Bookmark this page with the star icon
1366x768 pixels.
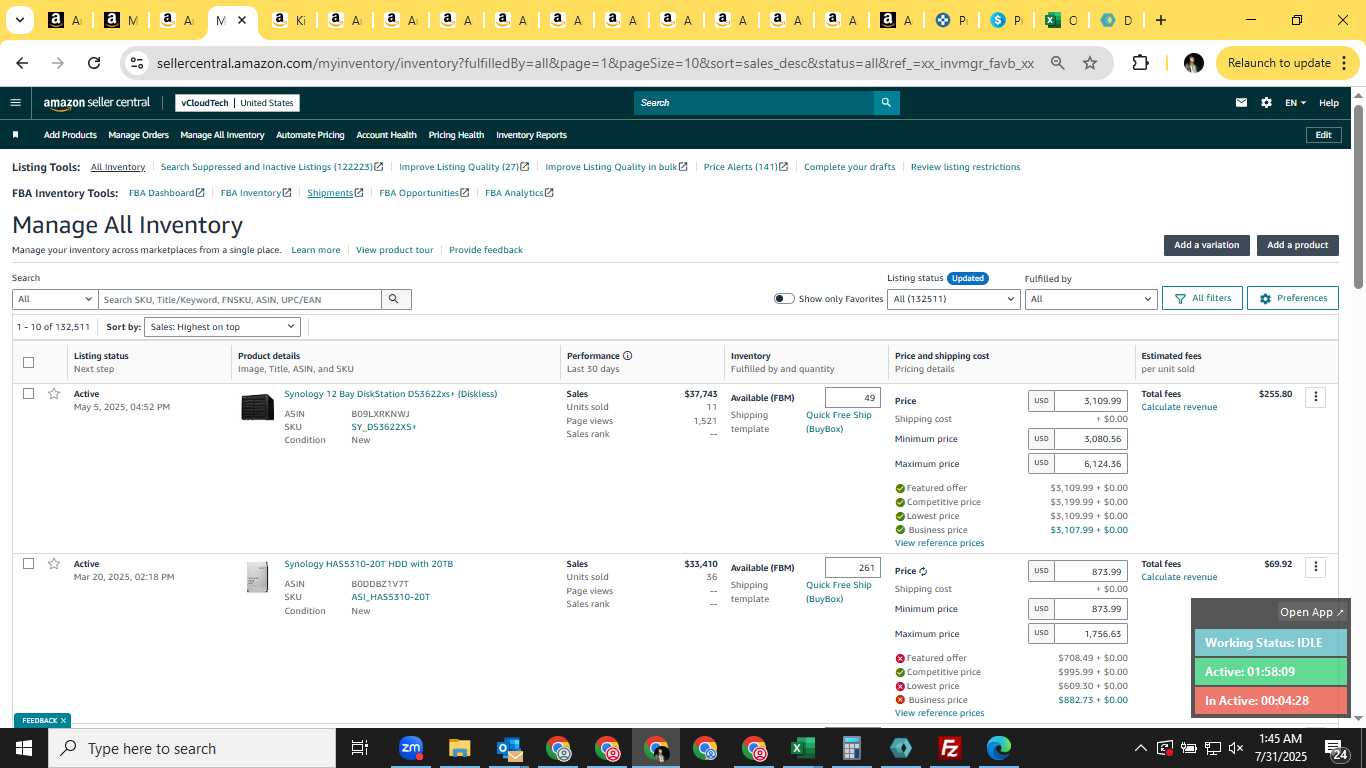[1090, 63]
